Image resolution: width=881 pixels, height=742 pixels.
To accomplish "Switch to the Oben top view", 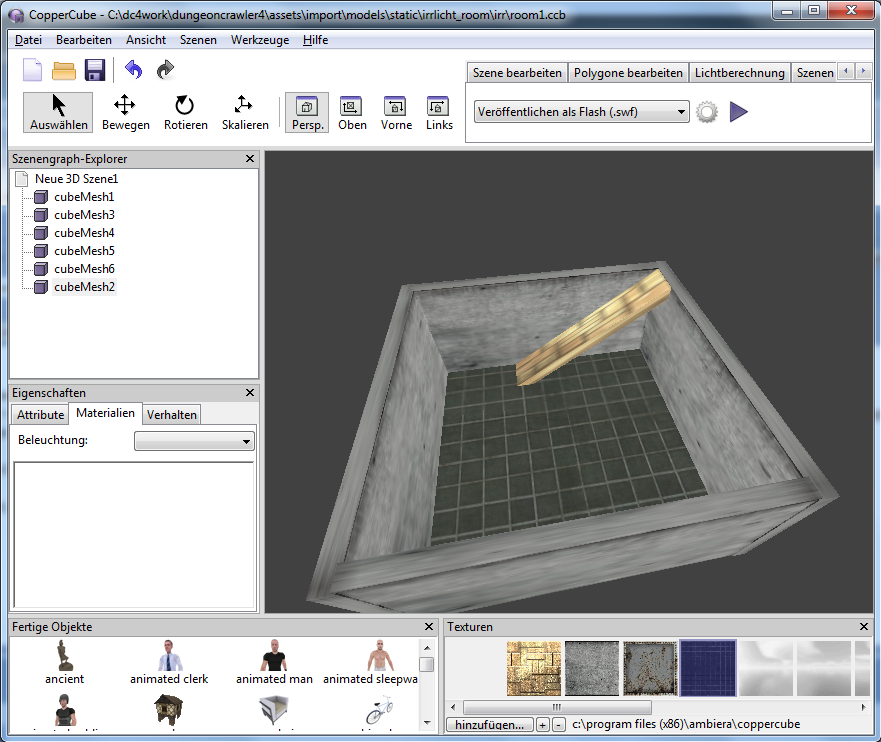I will [352, 113].
